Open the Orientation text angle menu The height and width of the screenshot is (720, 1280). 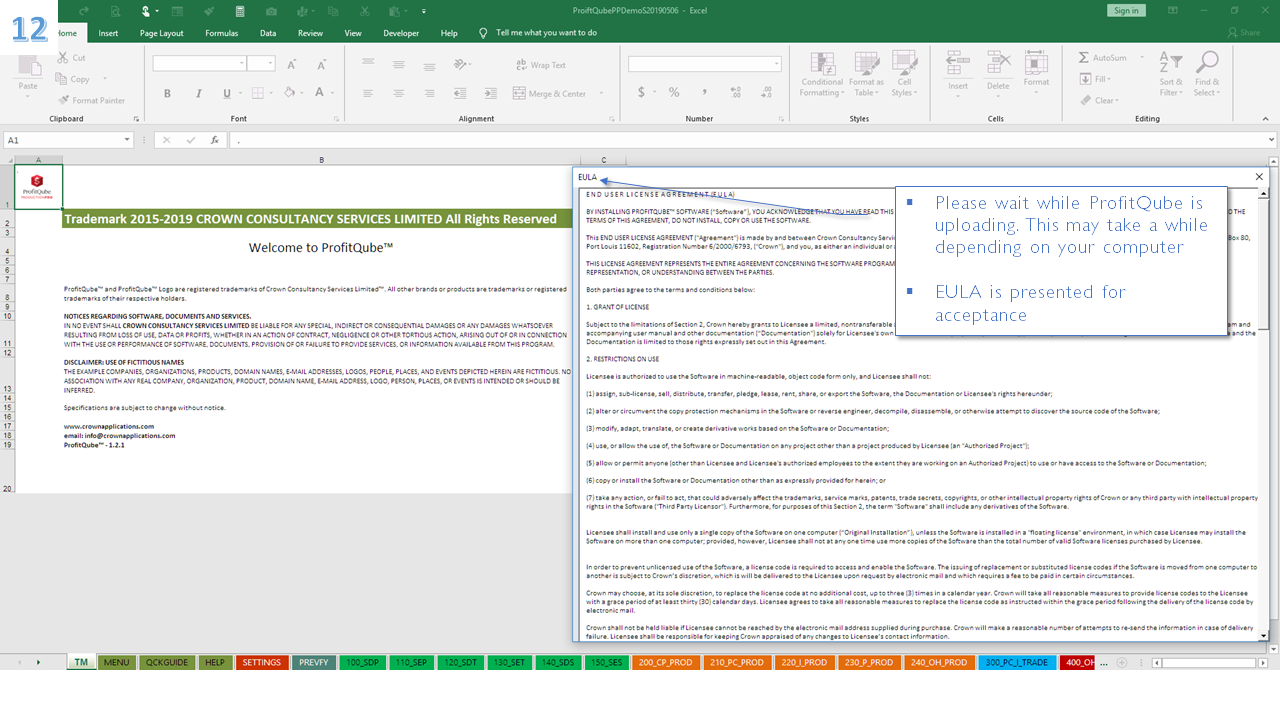[x=461, y=64]
